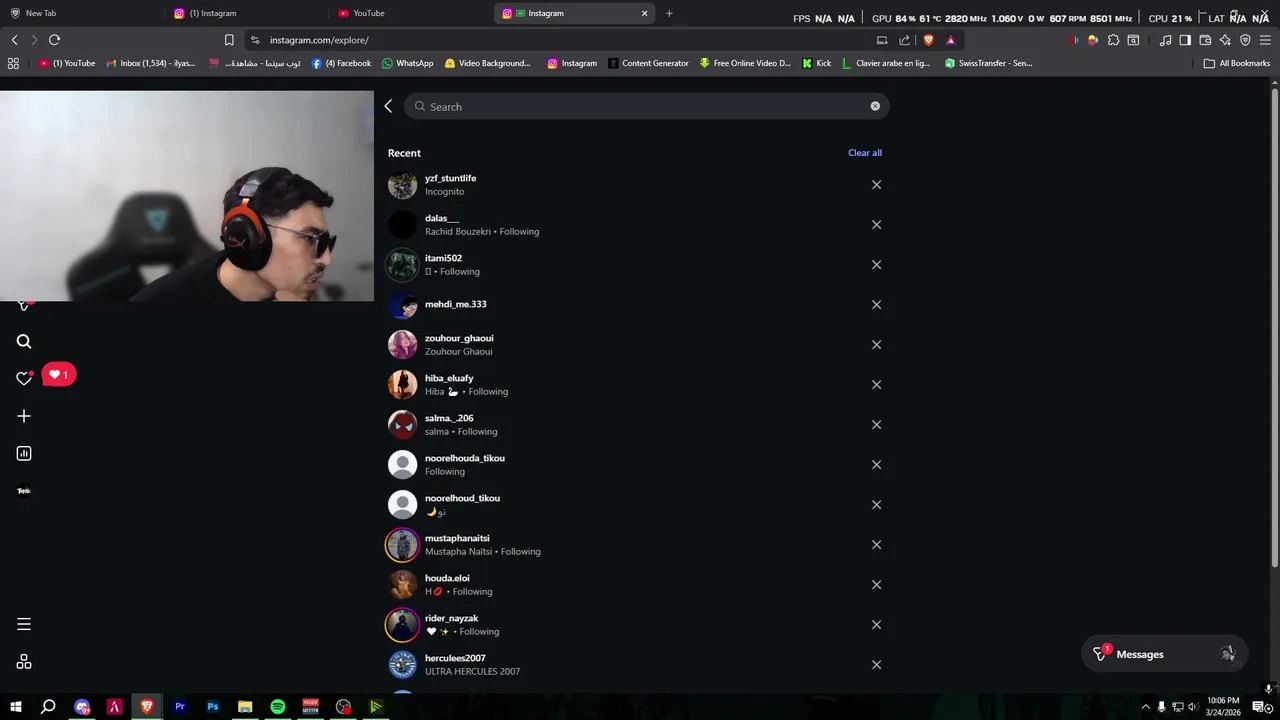
Task: Click the plus create icon in sidebar
Action: click(x=24, y=416)
